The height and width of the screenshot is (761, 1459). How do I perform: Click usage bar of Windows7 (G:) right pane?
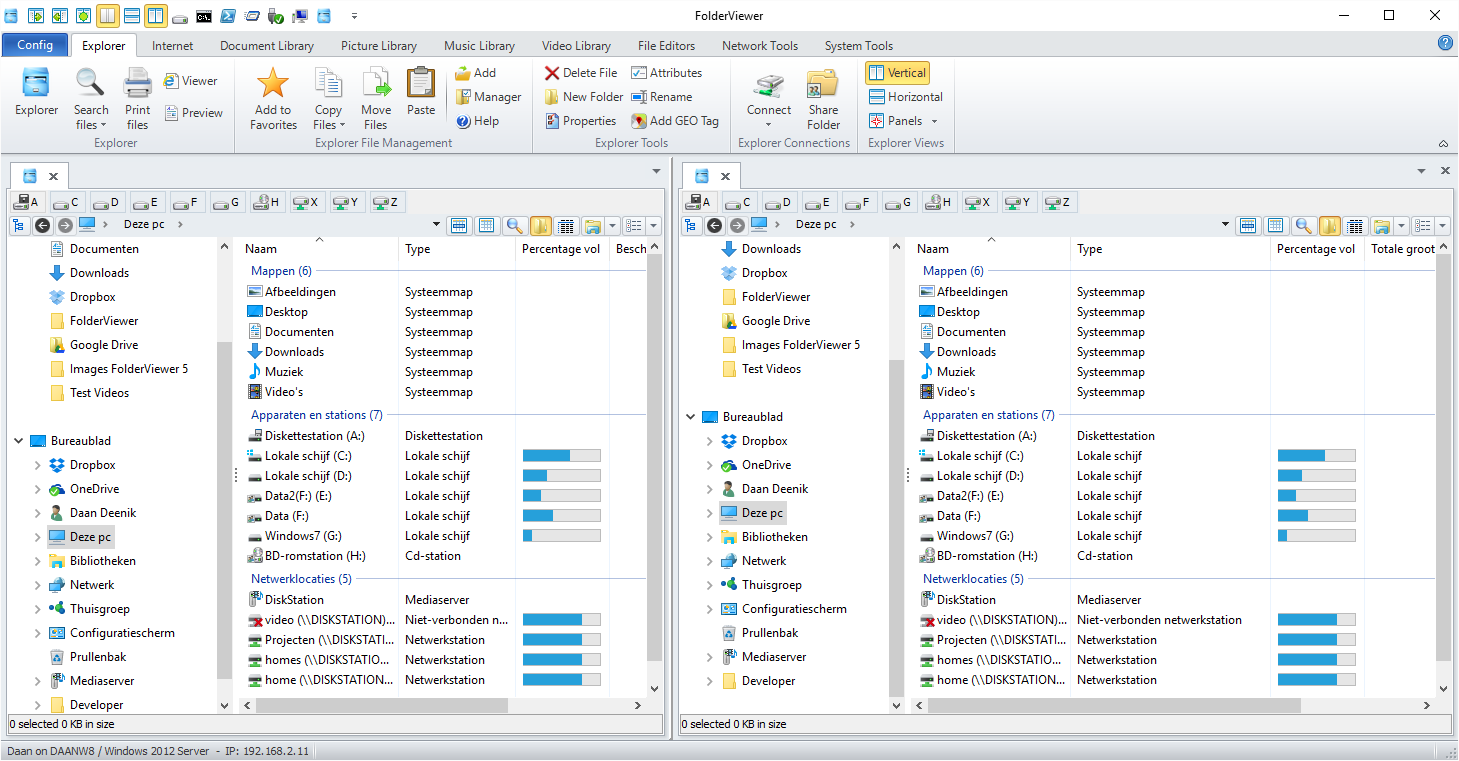click(x=1317, y=536)
